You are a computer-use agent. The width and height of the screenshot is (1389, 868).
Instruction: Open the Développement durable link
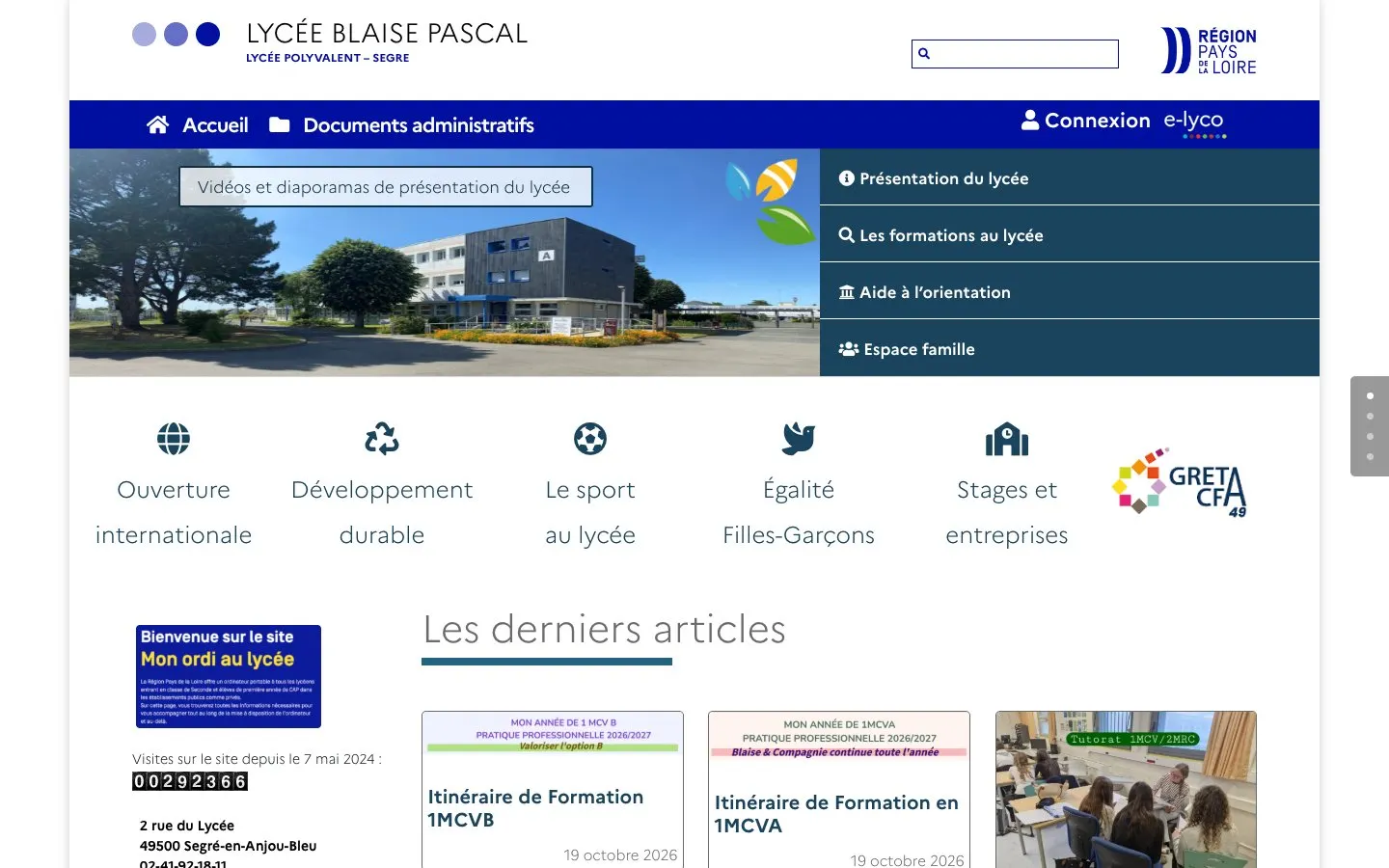(x=382, y=512)
